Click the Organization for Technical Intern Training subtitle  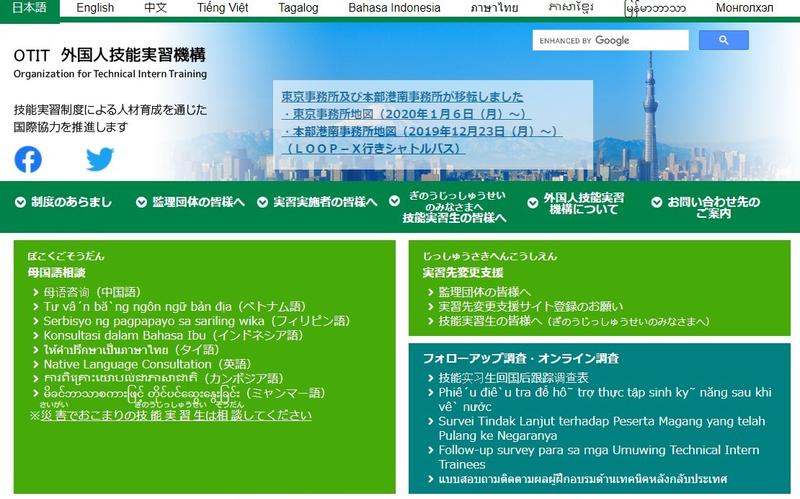click(110, 73)
